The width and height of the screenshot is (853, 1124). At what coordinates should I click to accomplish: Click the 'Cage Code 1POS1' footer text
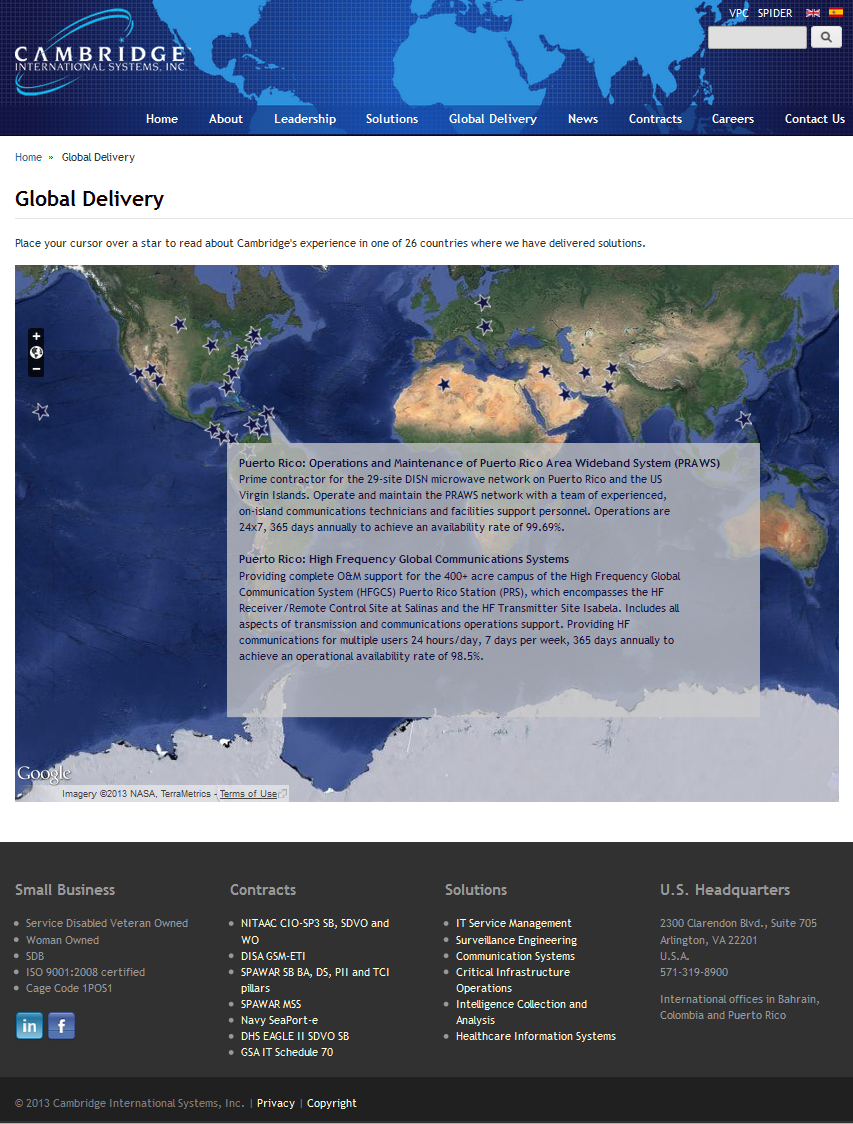69,988
